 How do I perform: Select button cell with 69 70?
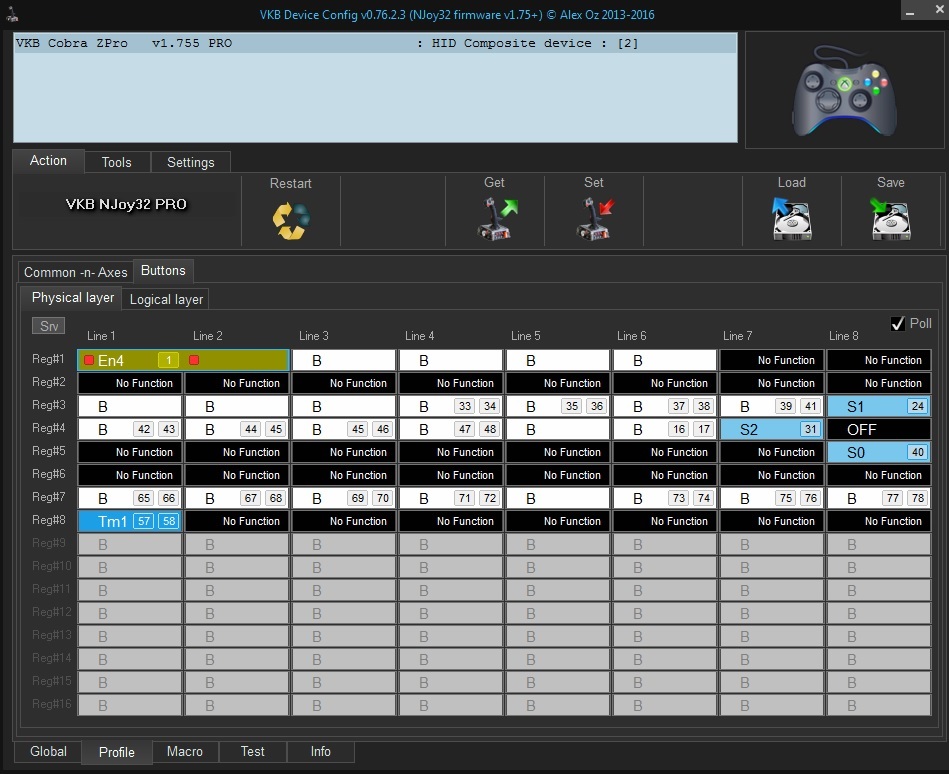344,498
